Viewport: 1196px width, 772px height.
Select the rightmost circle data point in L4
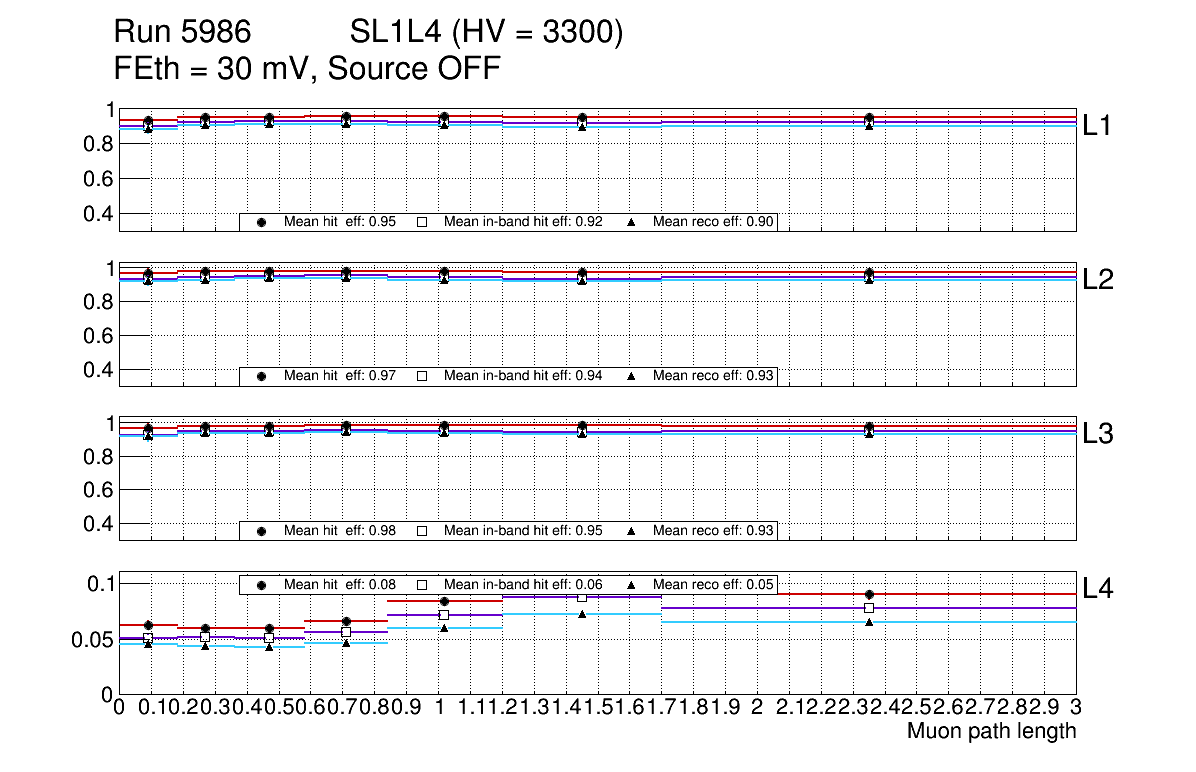point(869,594)
